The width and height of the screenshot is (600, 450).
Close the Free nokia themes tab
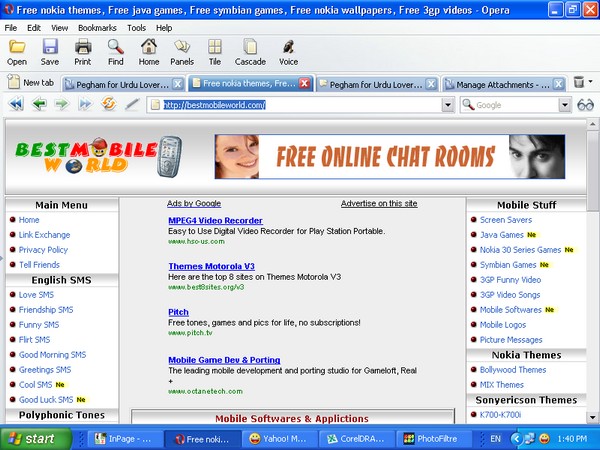coord(304,83)
